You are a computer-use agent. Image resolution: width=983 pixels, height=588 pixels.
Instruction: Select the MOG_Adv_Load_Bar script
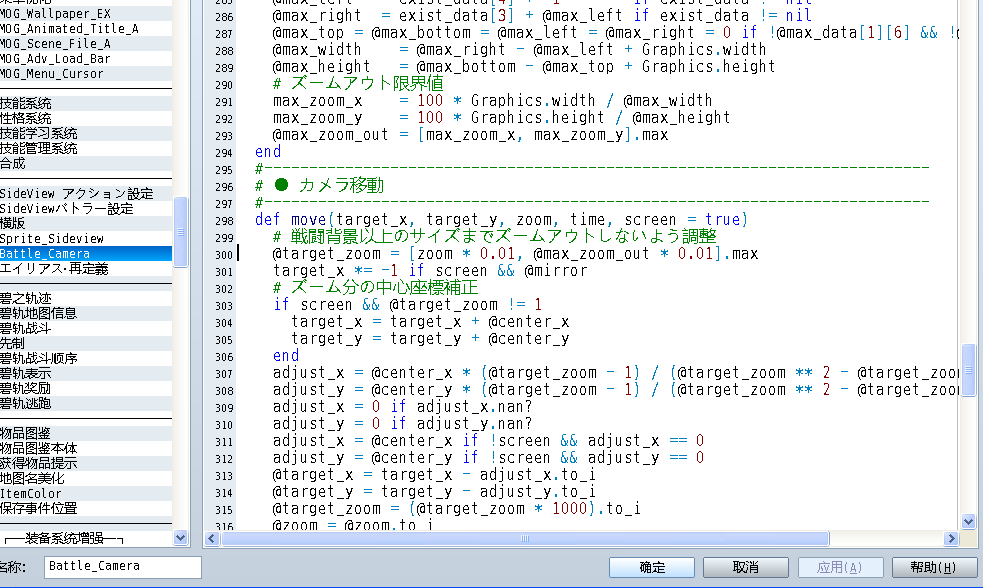[86, 58]
